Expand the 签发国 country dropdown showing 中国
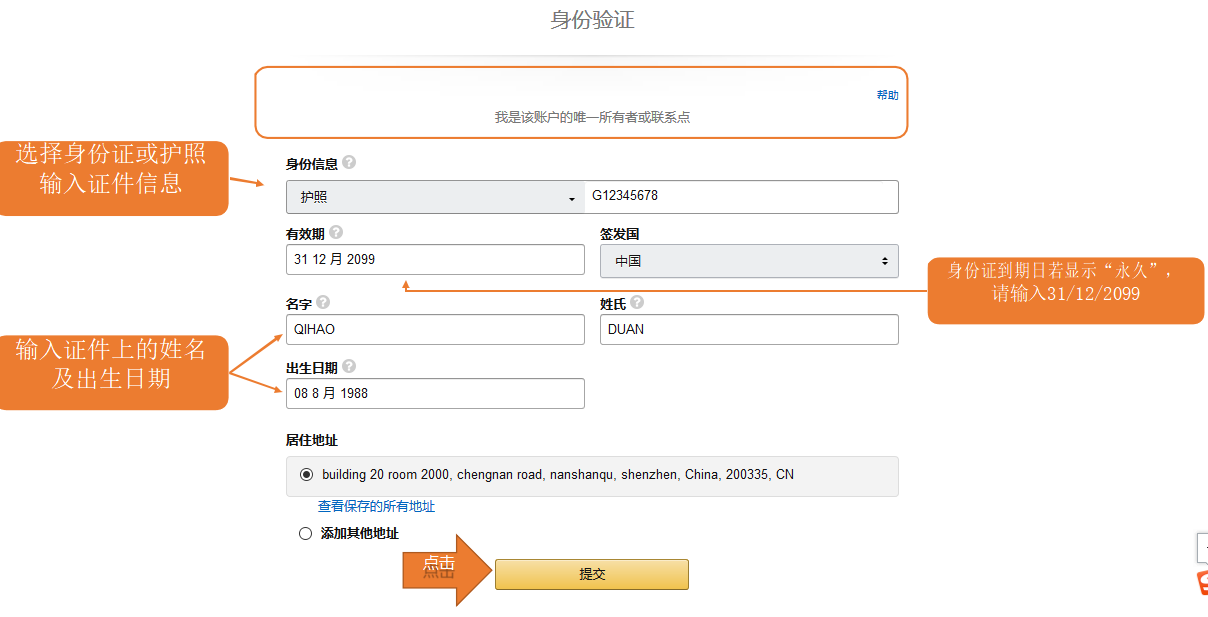Screen dimensions: 1208x617 (x=749, y=261)
